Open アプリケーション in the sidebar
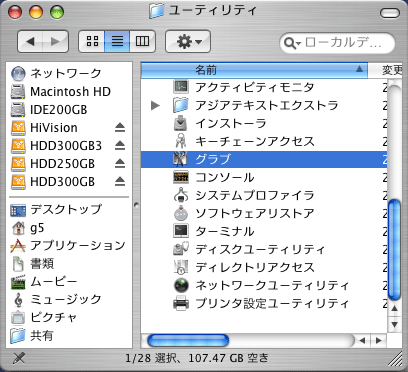This screenshot has height=372, width=408. [68, 246]
